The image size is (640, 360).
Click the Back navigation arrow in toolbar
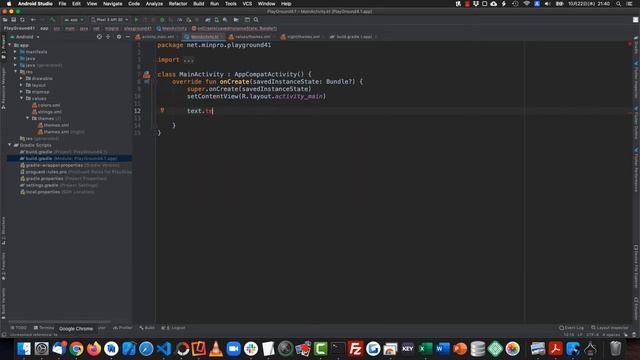point(33,20)
